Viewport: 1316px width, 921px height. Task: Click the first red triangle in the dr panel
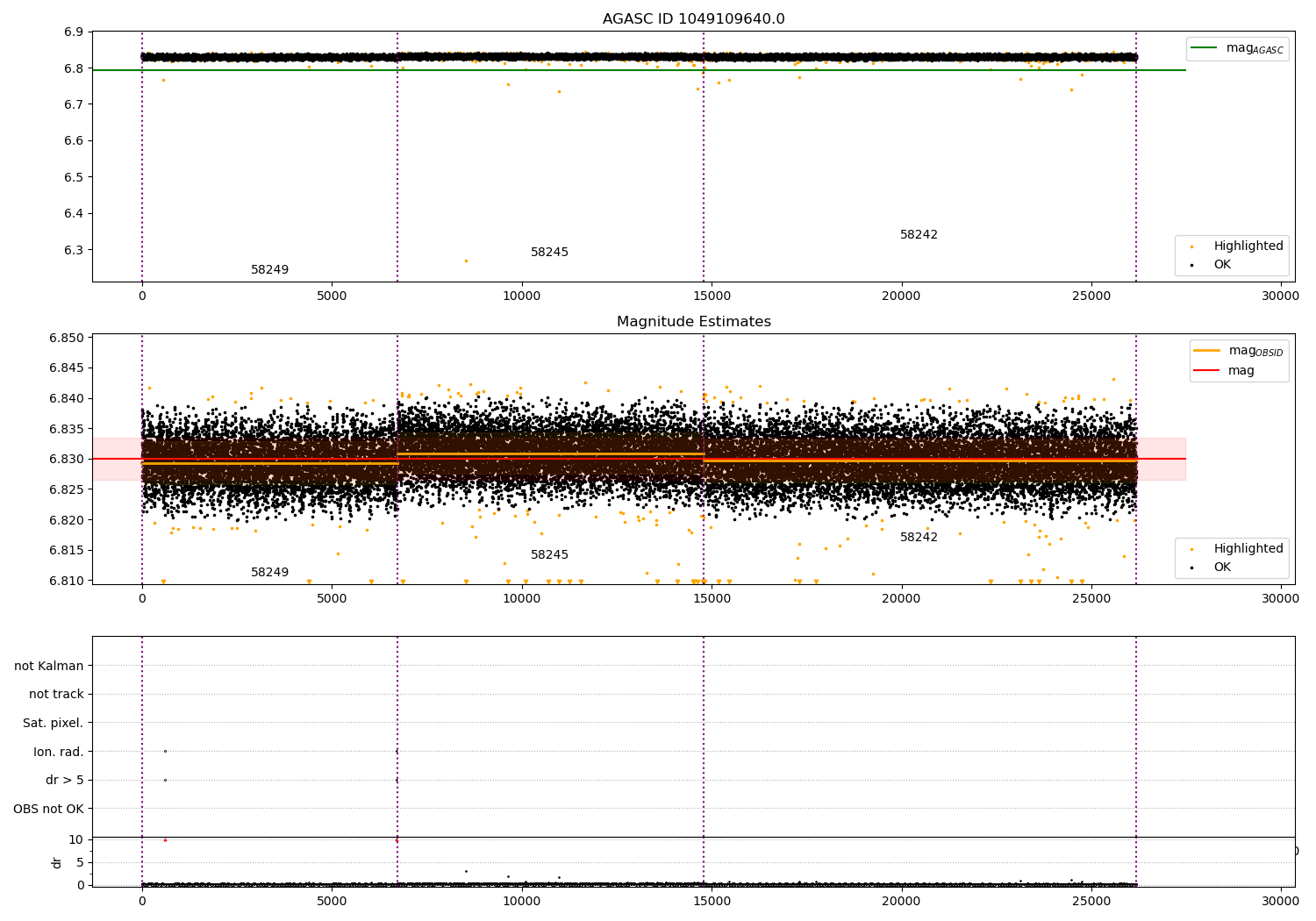165,840
